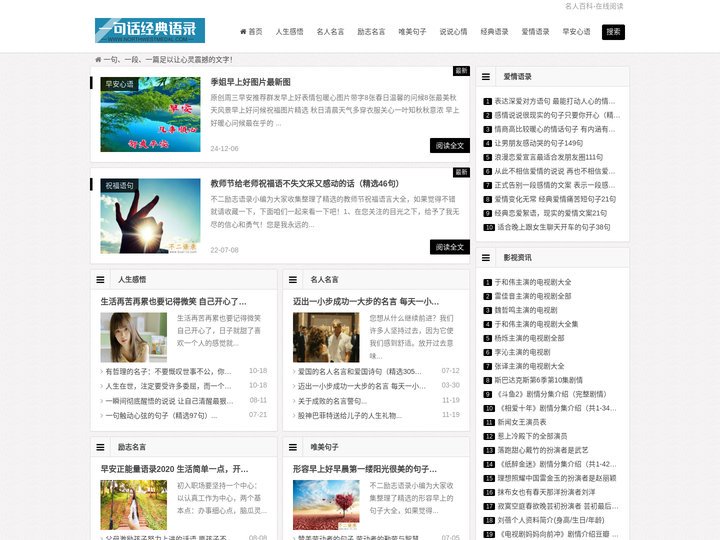The height and width of the screenshot is (540, 720).
Task: Open list item 人生在世，注定要受许多委屈
Action: click(168, 386)
